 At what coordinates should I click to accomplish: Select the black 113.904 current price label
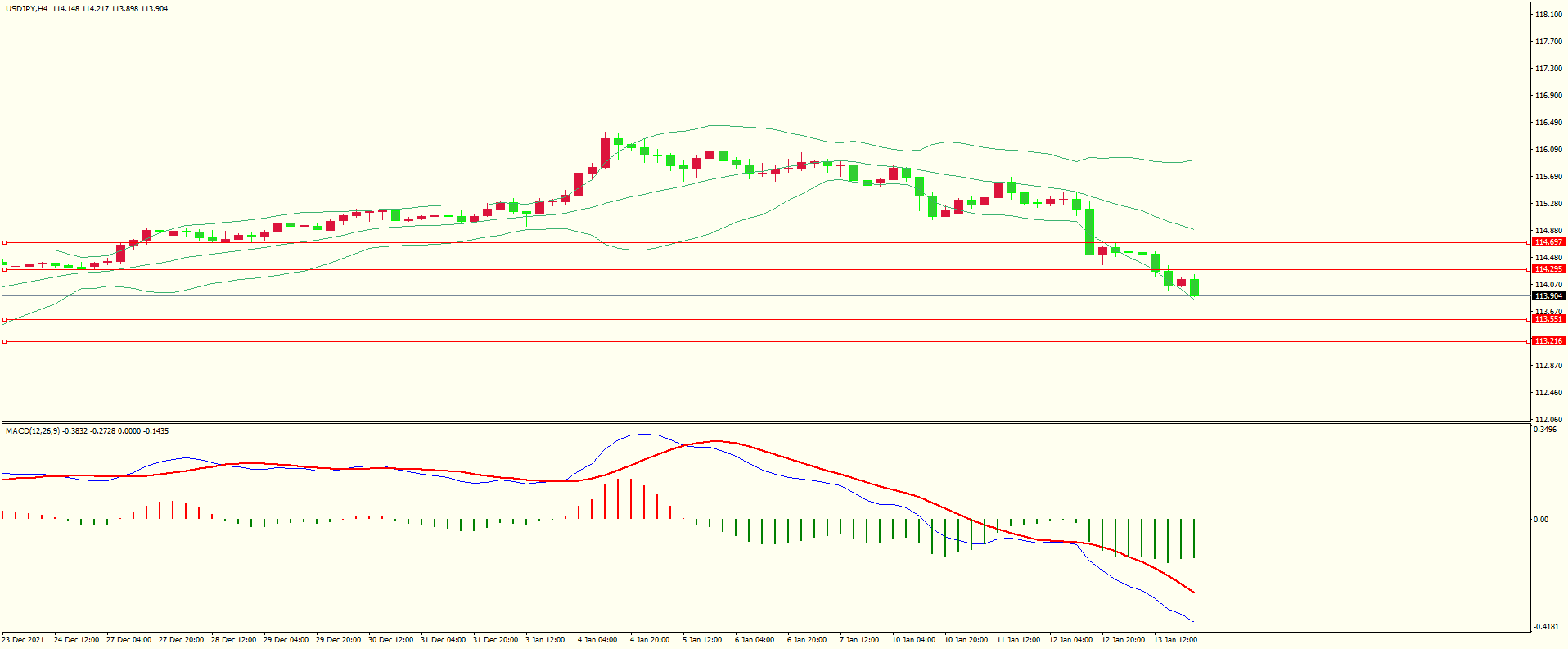click(1548, 296)
